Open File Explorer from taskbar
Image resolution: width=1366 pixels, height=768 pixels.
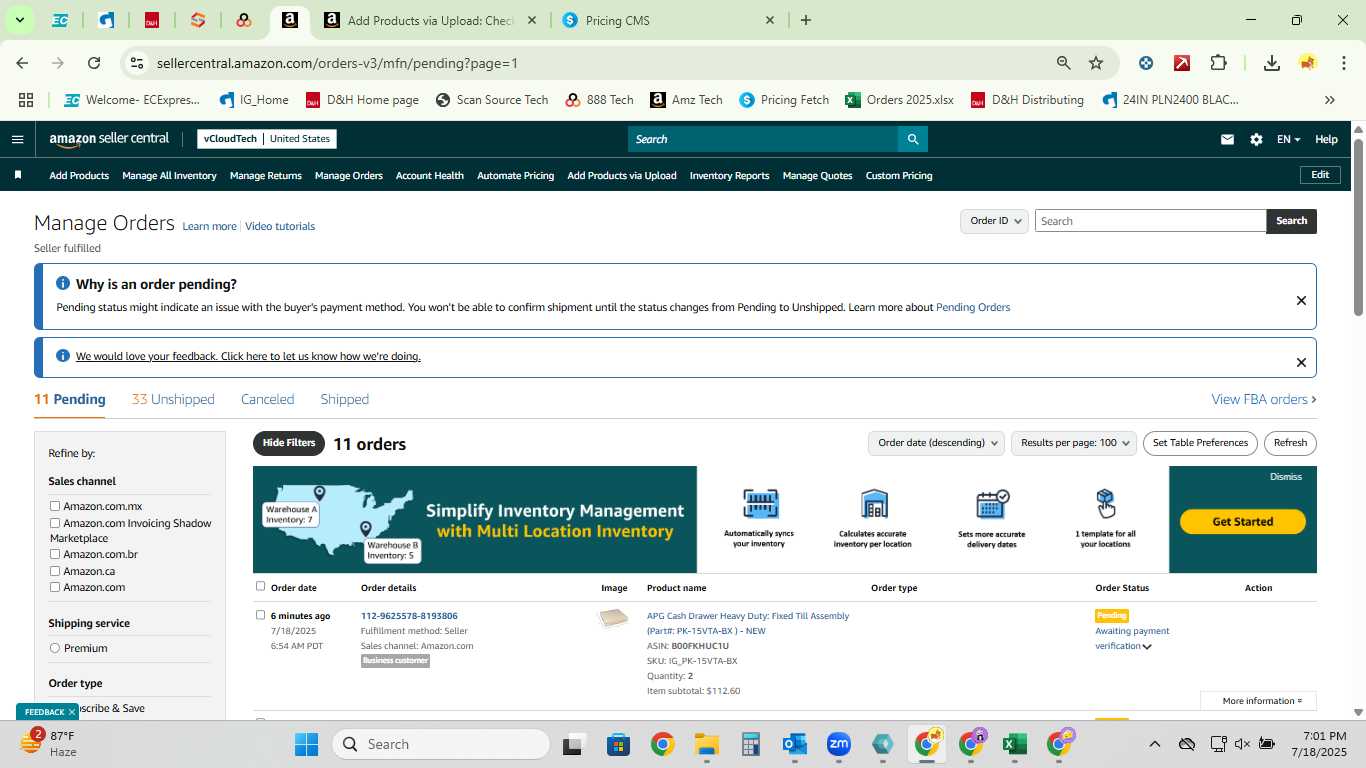707,744
